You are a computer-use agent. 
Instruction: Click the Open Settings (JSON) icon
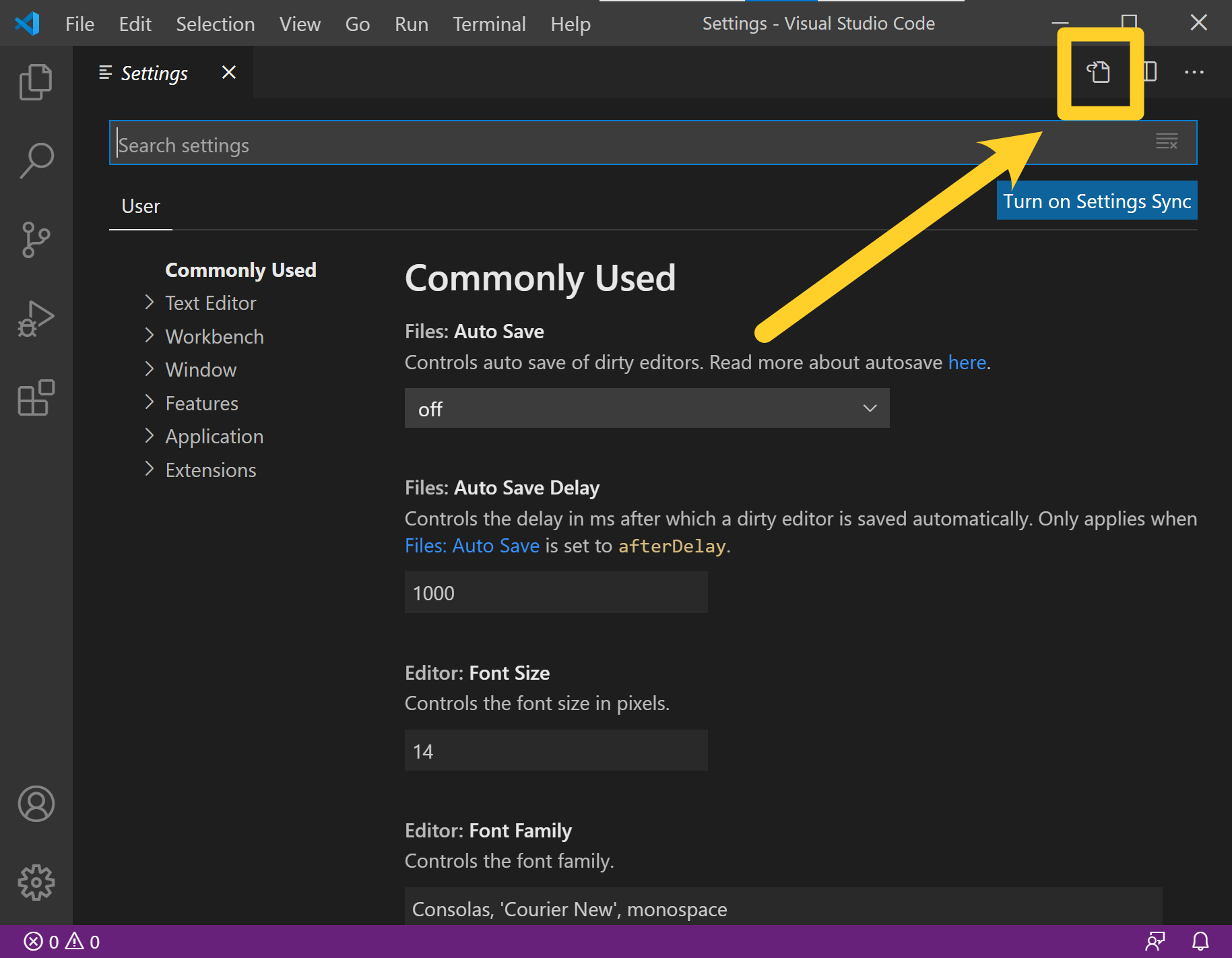pos(1099,72)
